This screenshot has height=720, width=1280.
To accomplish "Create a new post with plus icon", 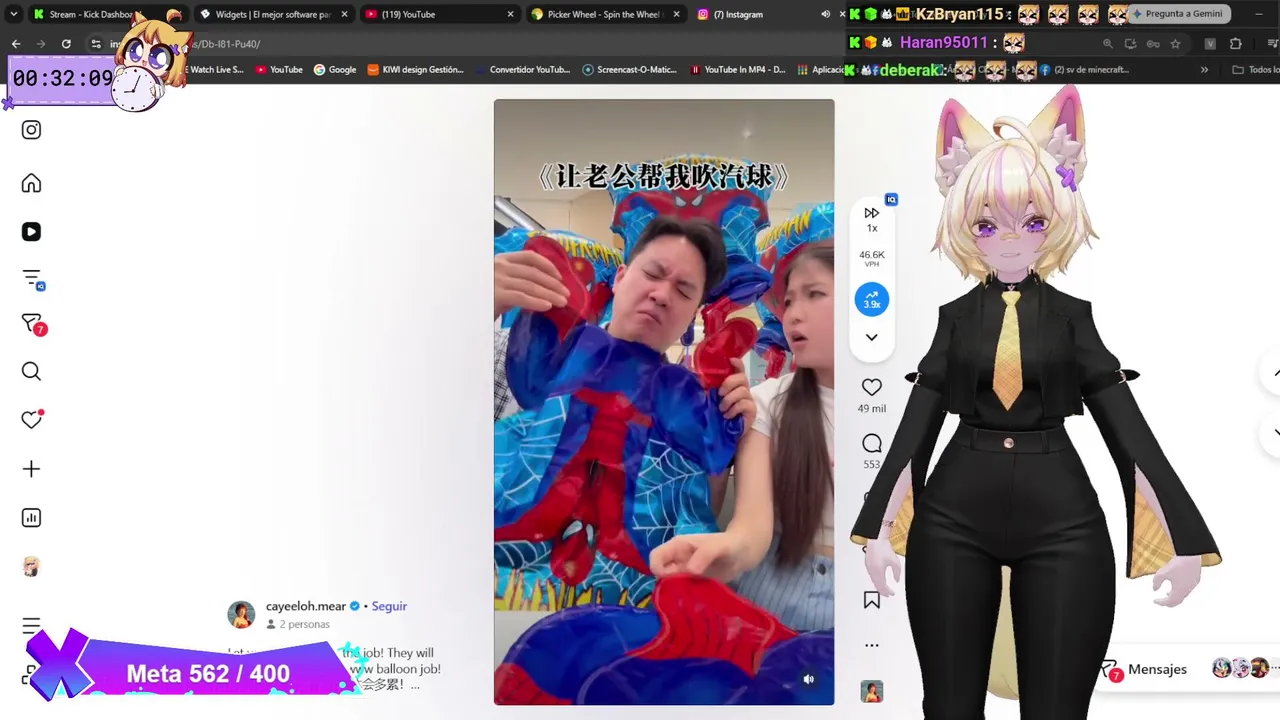I will (x=31, y=469).
